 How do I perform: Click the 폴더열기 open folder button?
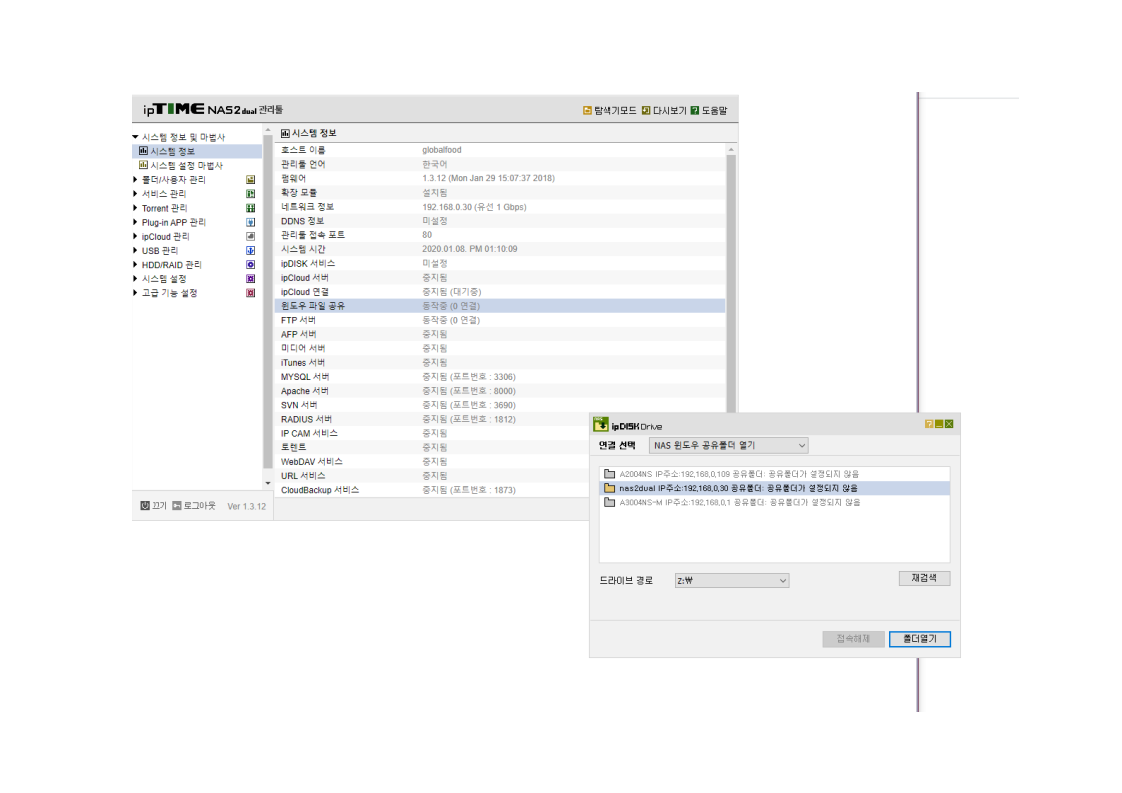tap(919, 639)
